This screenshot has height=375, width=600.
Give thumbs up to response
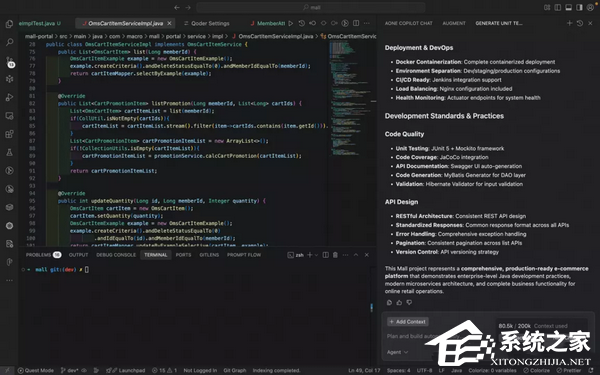click(x=399, y=303)
